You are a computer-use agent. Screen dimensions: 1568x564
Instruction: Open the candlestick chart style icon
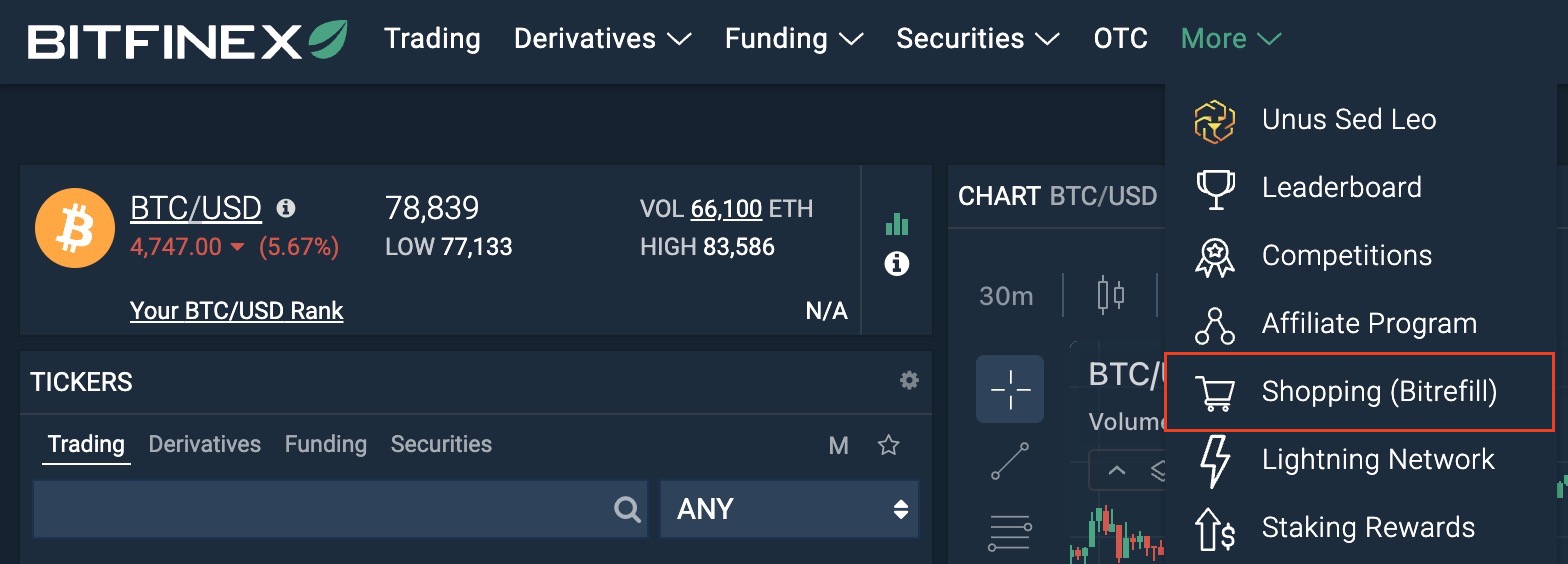click(1110, 295)
